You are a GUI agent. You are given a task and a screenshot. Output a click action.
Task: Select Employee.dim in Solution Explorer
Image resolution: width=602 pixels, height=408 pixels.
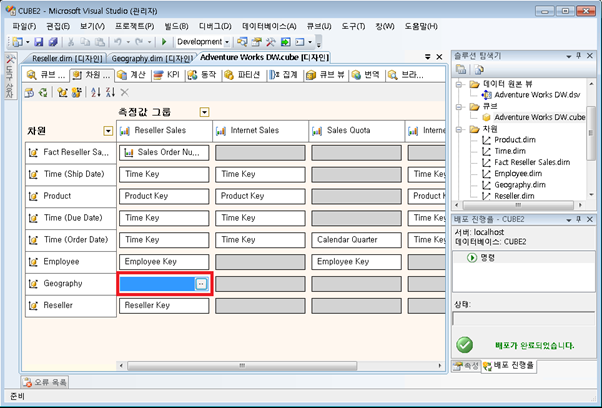pyautogui.click(x=518, y=173)
